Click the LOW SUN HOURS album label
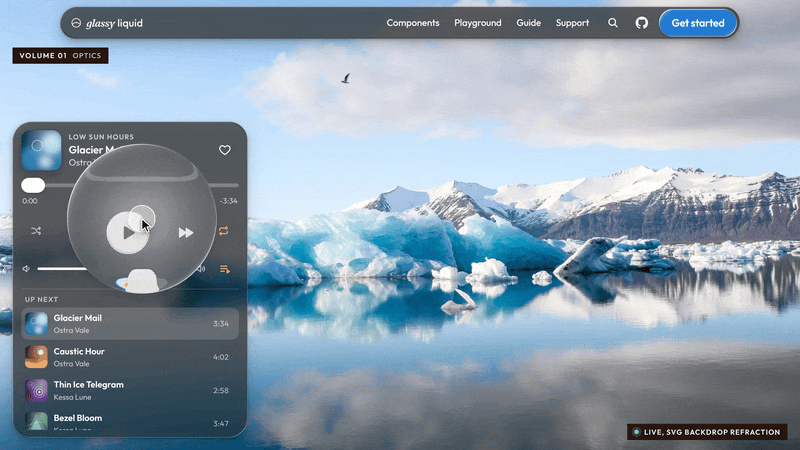Screen dimensions: 800x450 (x=101, y=137)
